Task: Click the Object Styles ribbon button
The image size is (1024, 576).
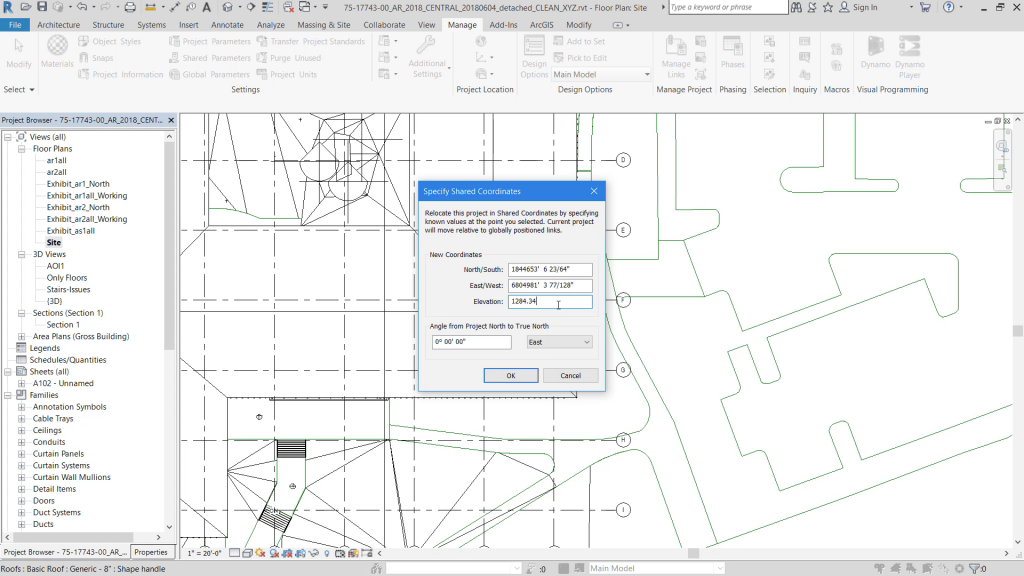Action: [x=110, y=41]
